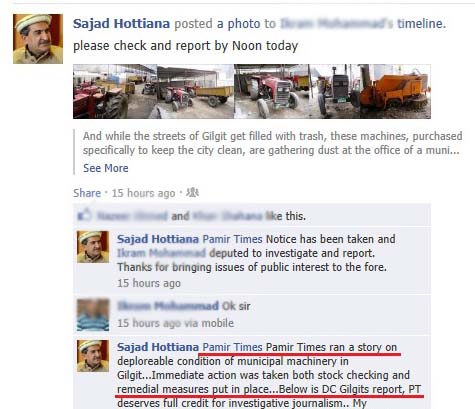This screenshot has width=475, height=409.
Task: Open Pamir Times page in first comment
Action: 232,239
